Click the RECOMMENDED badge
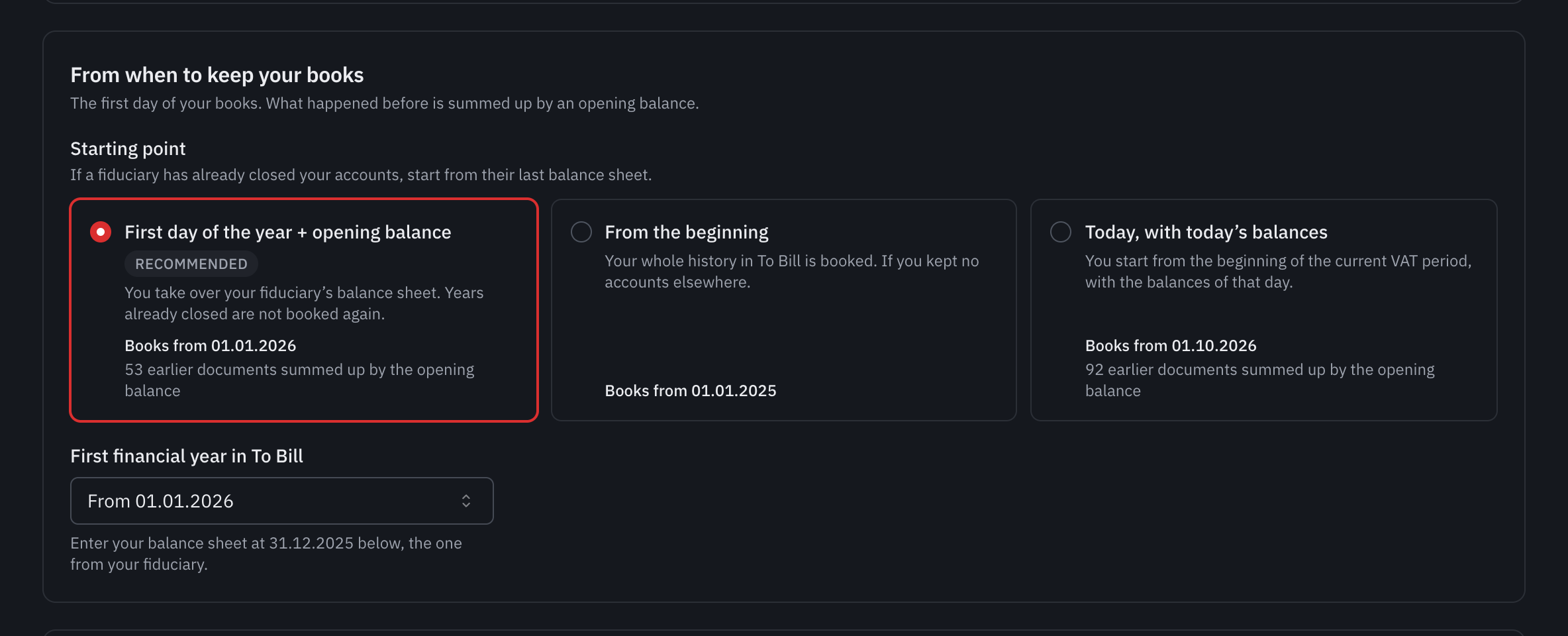This screenshot has height=636, width=1568. click(x=191, y=264)
